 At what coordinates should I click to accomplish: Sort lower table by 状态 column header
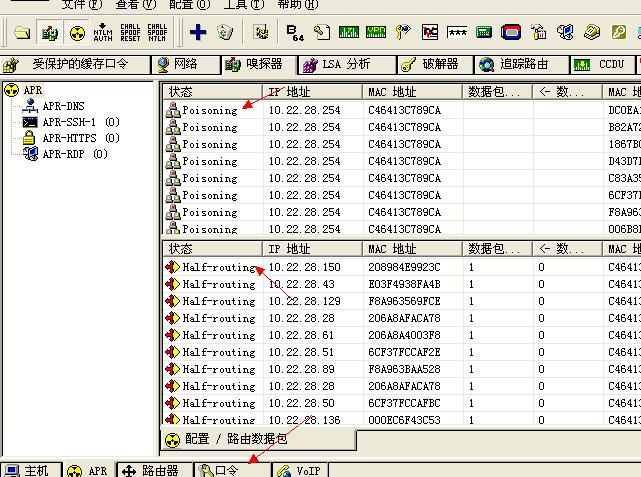(212, 249)
